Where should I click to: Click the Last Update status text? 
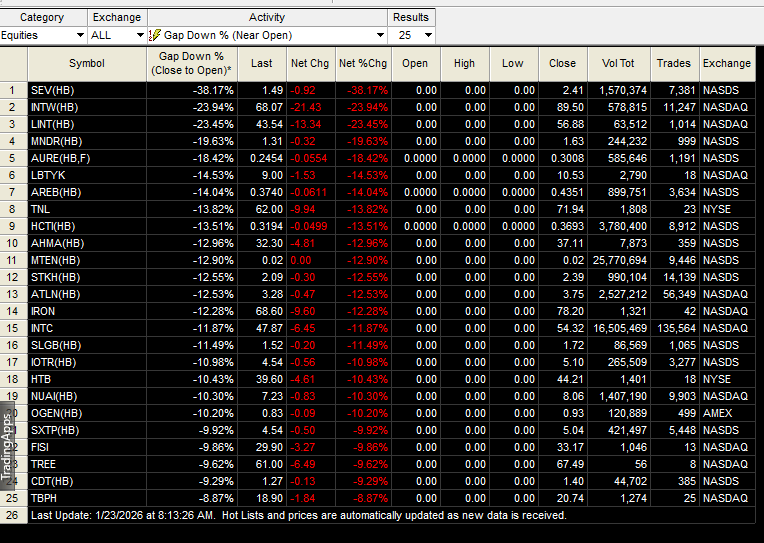click(299, 515)
